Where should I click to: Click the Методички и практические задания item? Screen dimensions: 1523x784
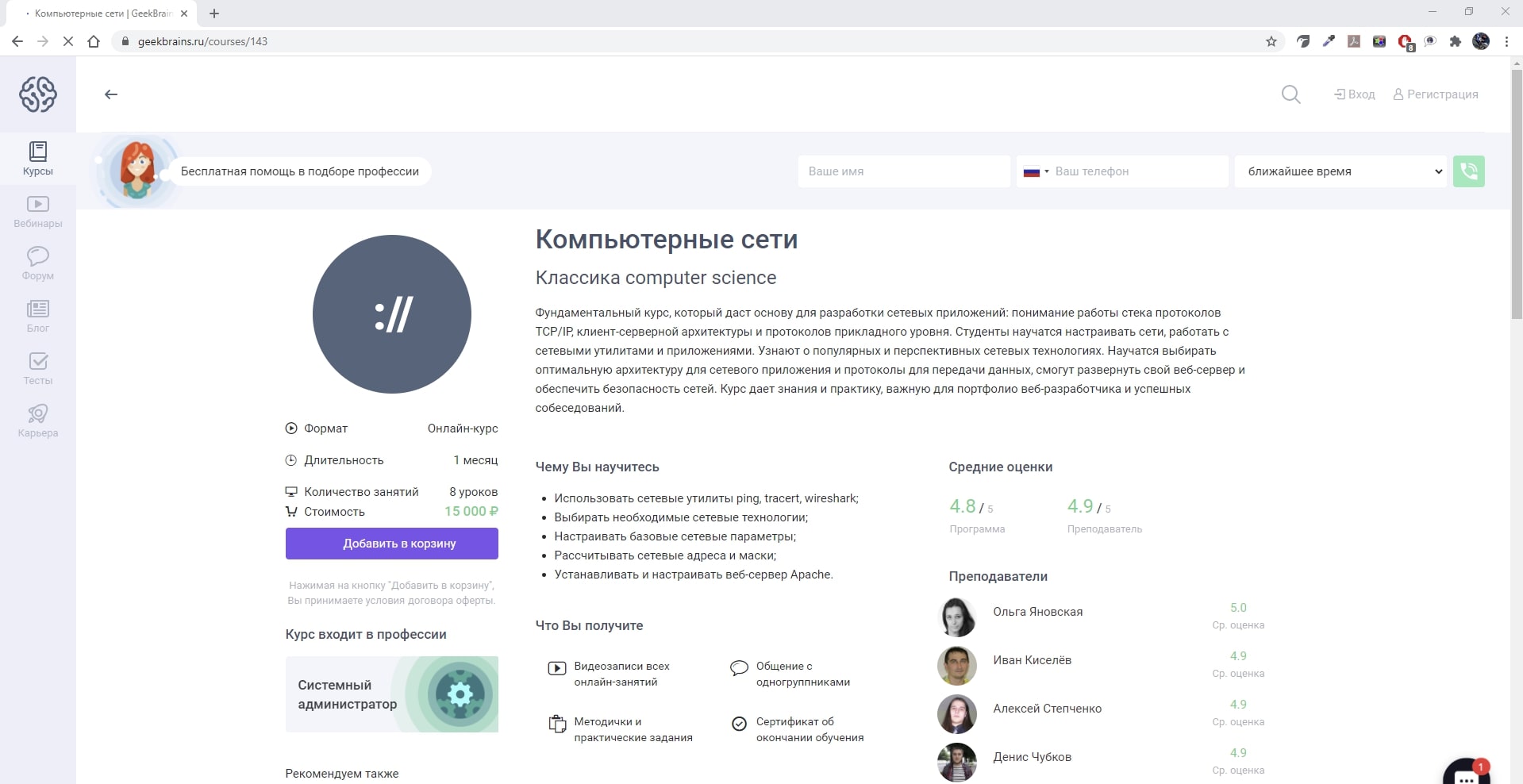pyautogui.click(x=621, y=729)
